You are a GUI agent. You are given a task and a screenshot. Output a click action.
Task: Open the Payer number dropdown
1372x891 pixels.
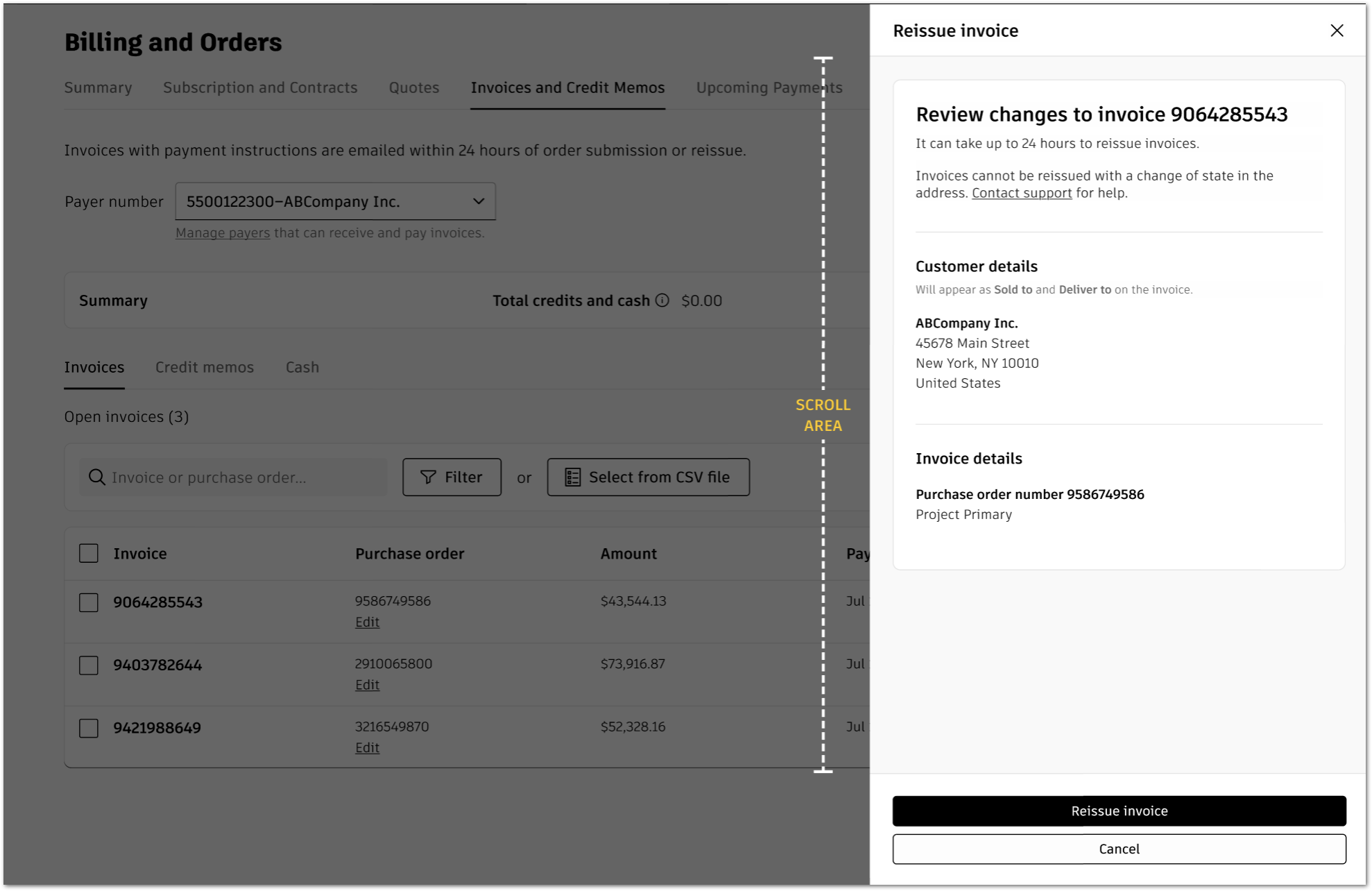[x=336, y=201]
